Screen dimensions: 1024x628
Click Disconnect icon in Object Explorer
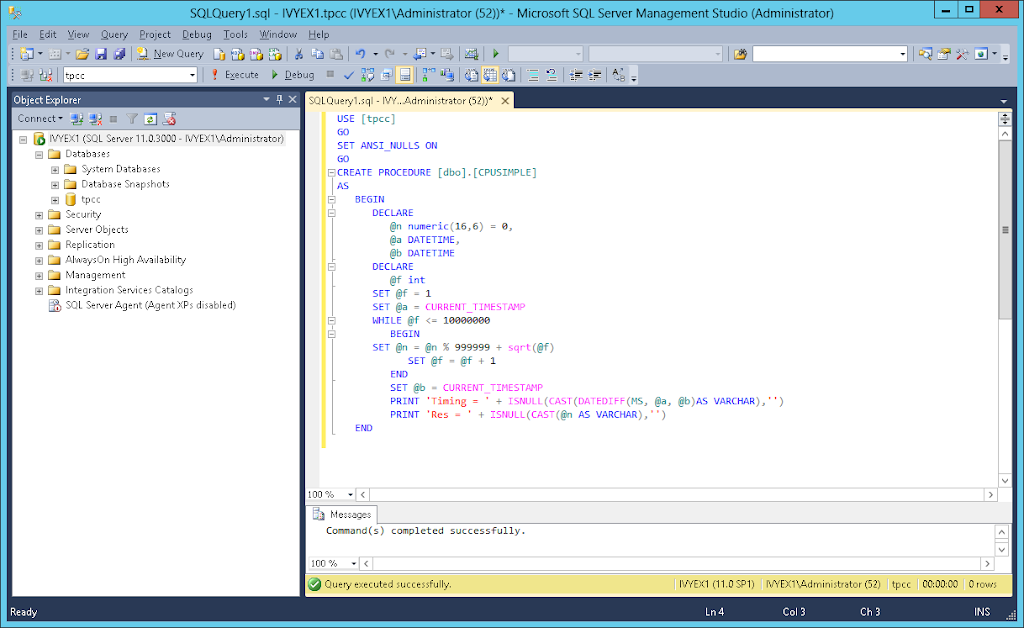(x=95, y=119)
